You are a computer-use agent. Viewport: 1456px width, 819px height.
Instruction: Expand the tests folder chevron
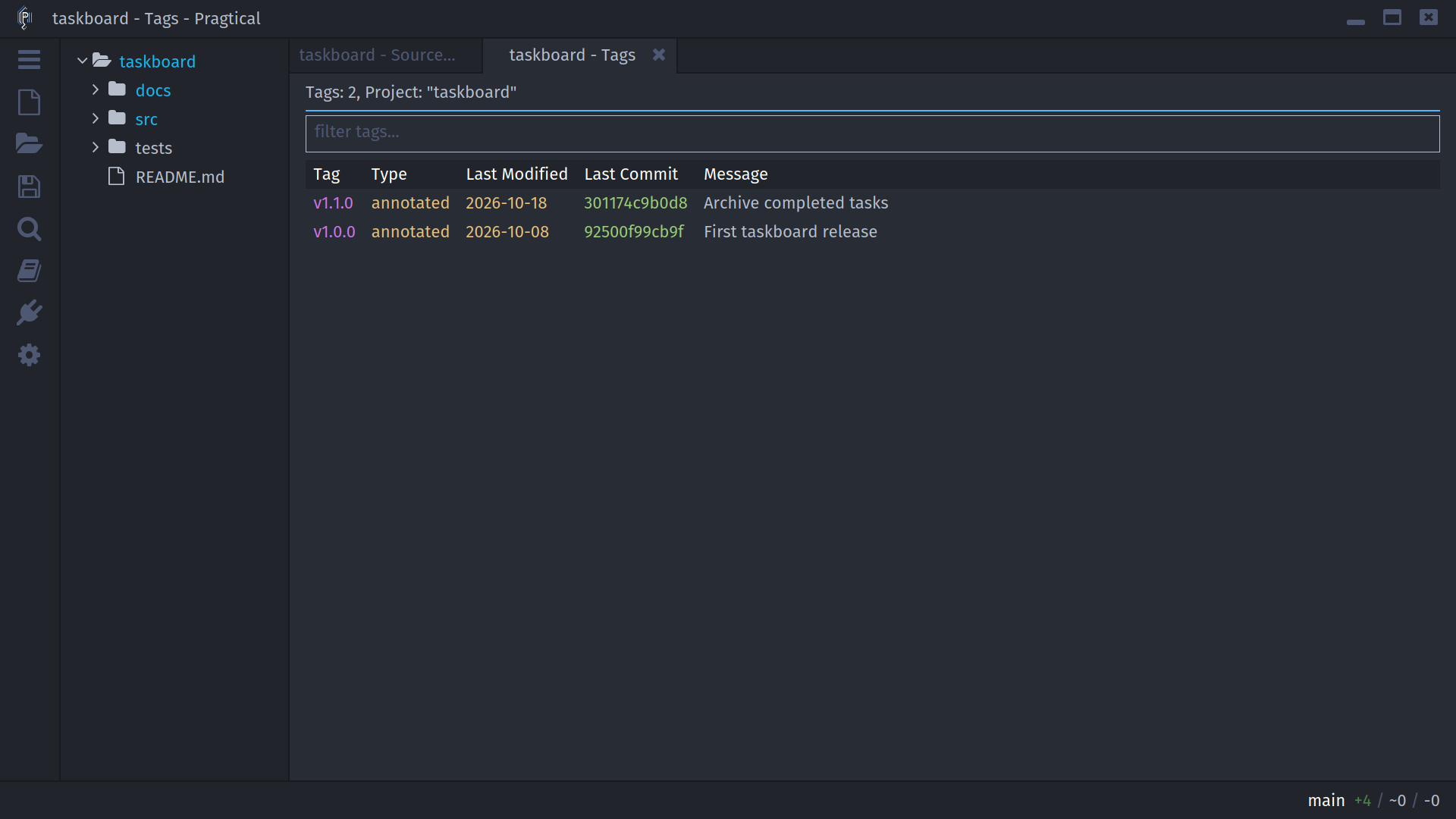pyautogui.click(x=96, y=147)
